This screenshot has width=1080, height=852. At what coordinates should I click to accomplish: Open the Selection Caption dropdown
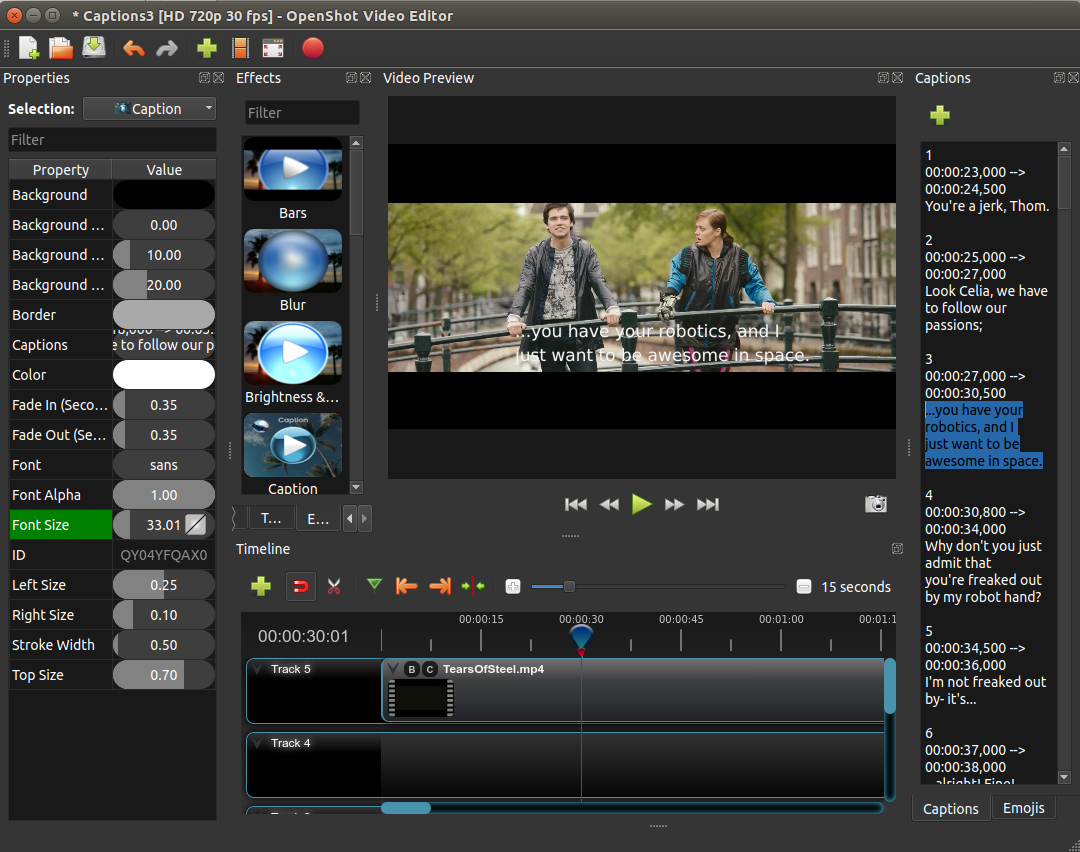point(149,109)
